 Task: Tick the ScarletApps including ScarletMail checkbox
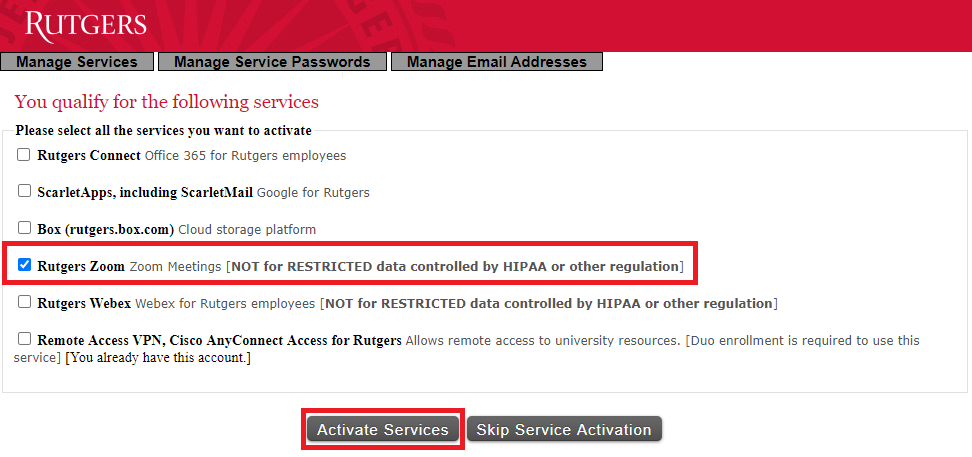[x=24, y=191]
